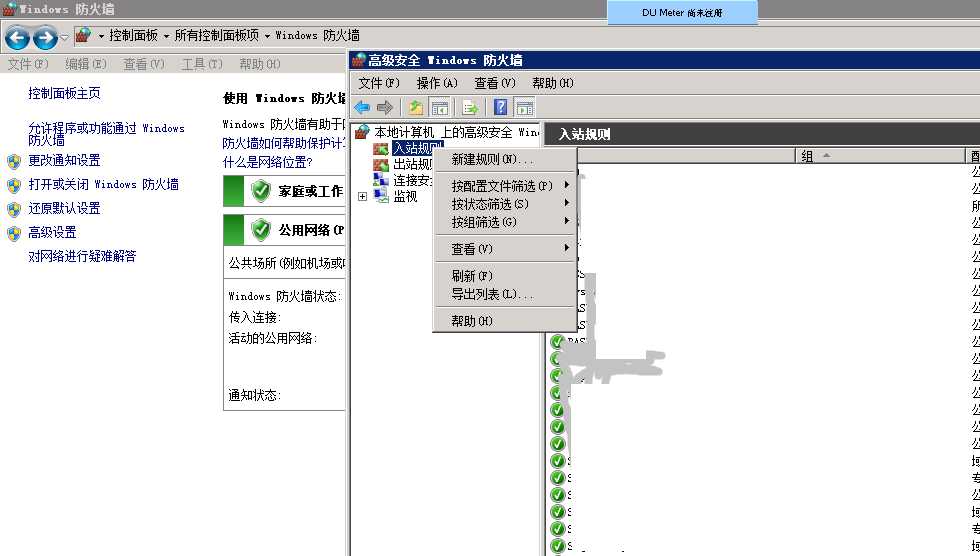980x556 pixels.
Task: Open the 还原默认设置 link
Action: [64, 208]
